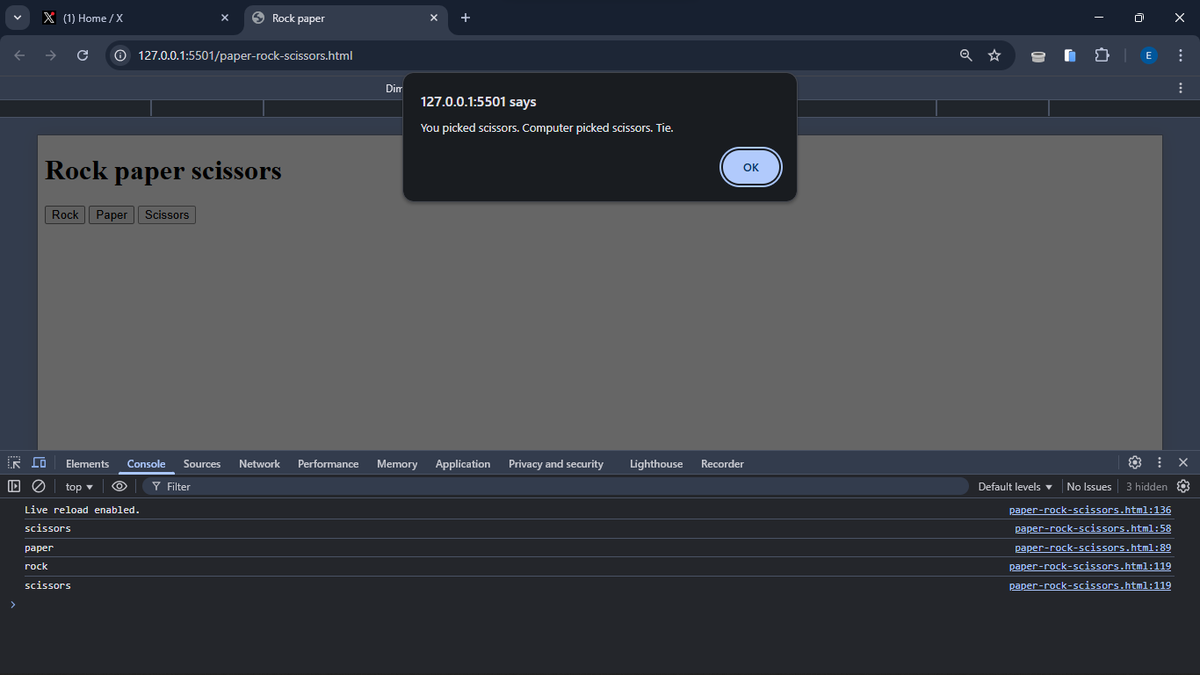This screenshot has height=675, width=1200.
Task: Select the inspect element picker tool
Action: [x=13, y=462]
